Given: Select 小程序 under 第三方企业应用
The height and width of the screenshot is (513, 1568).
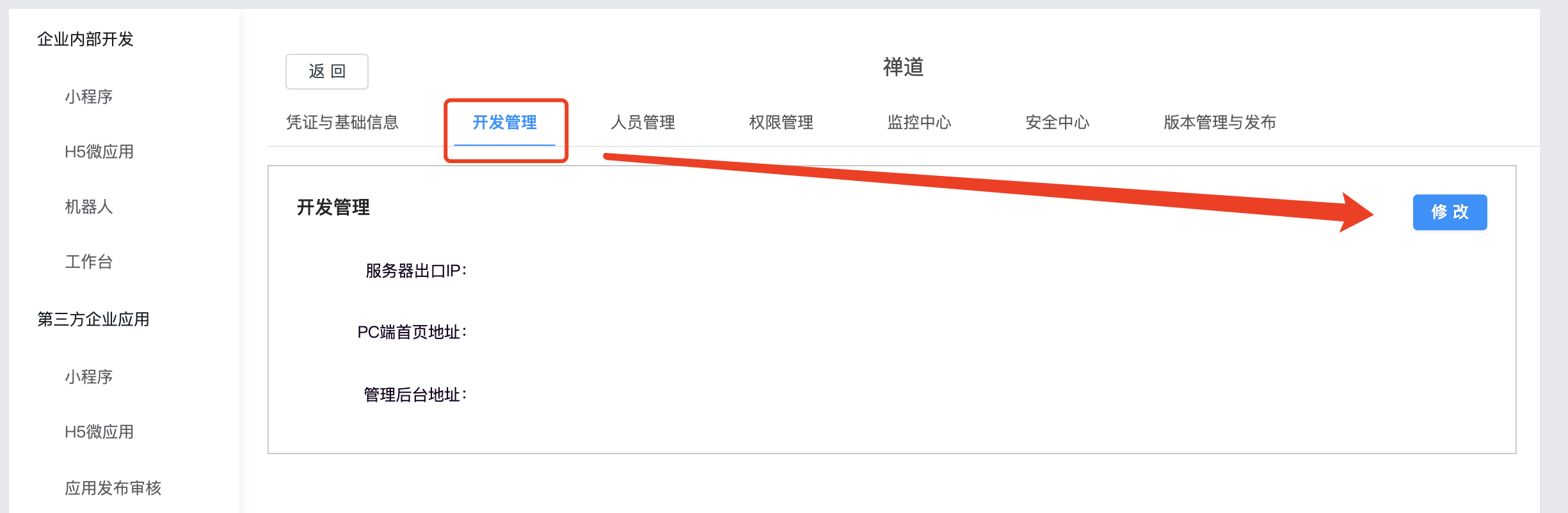Looking at the screenshot, I should 89,377.
